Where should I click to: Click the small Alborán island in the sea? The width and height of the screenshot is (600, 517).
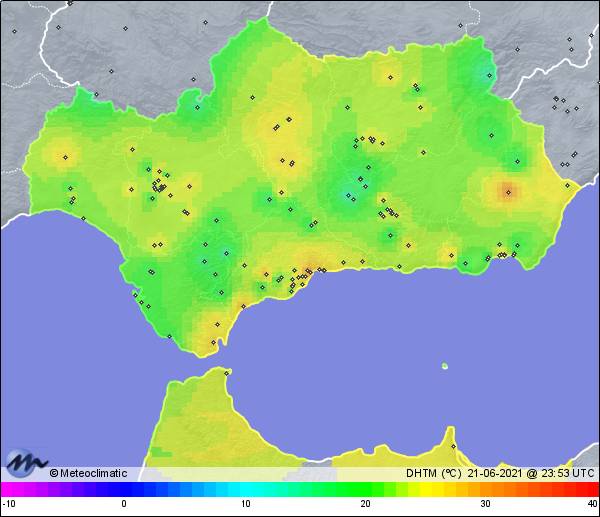coord(445,366)
